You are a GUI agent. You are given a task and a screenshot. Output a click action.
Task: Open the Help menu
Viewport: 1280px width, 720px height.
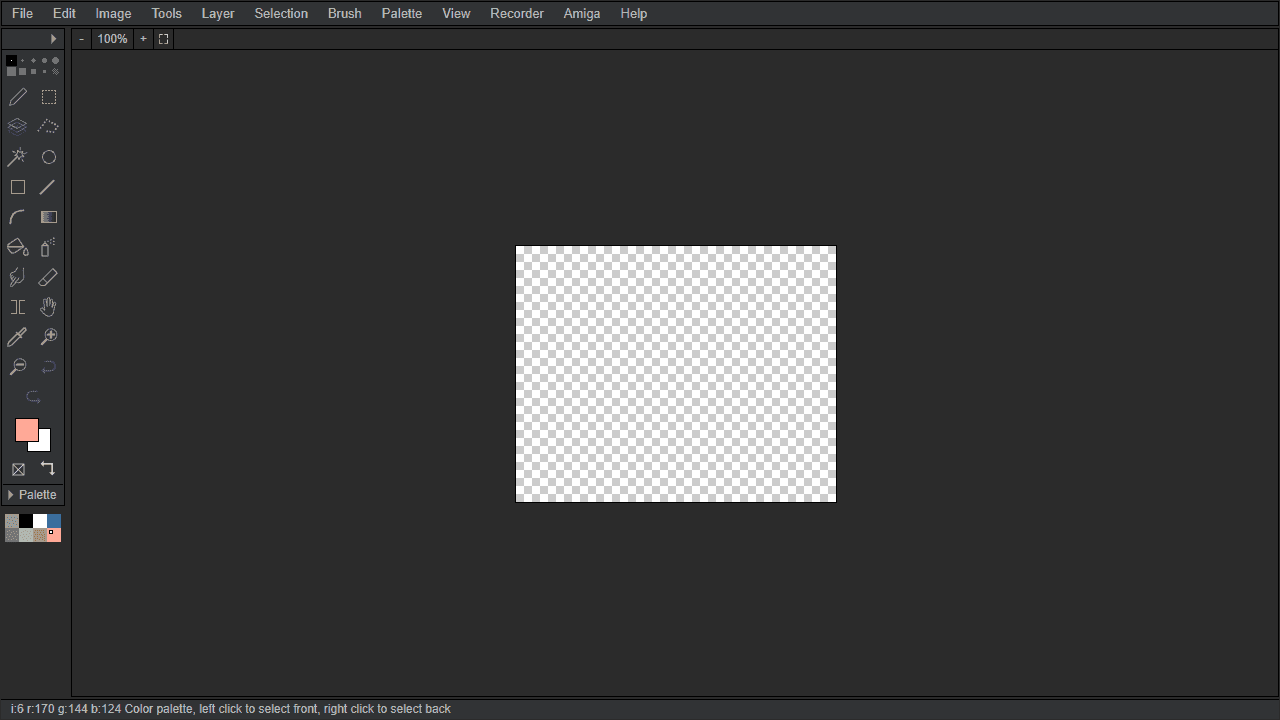(634, 13)
